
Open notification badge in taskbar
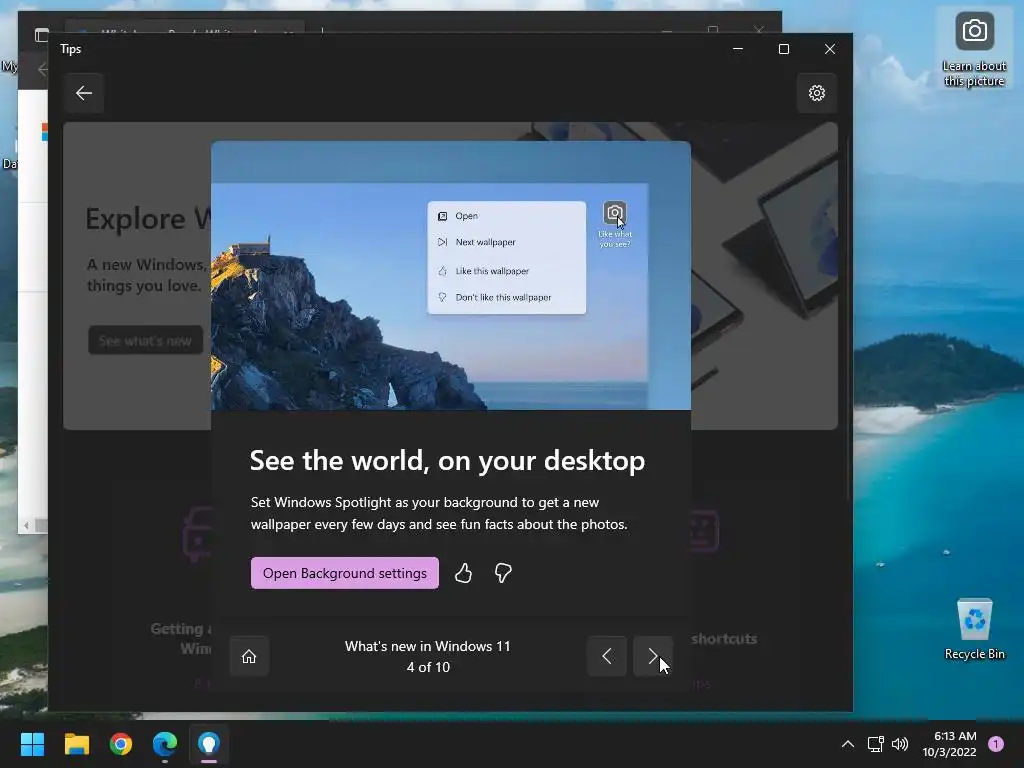(x=996, y=744)
